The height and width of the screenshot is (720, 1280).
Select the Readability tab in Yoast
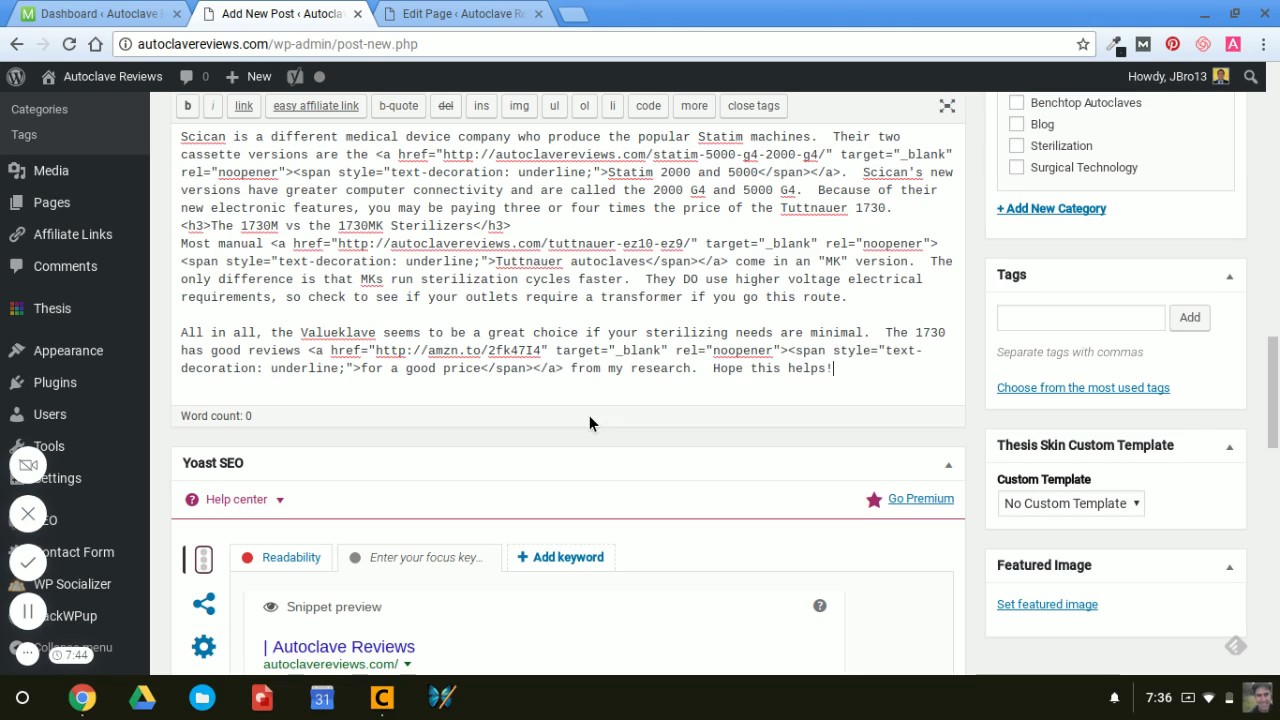pos(281,557)
